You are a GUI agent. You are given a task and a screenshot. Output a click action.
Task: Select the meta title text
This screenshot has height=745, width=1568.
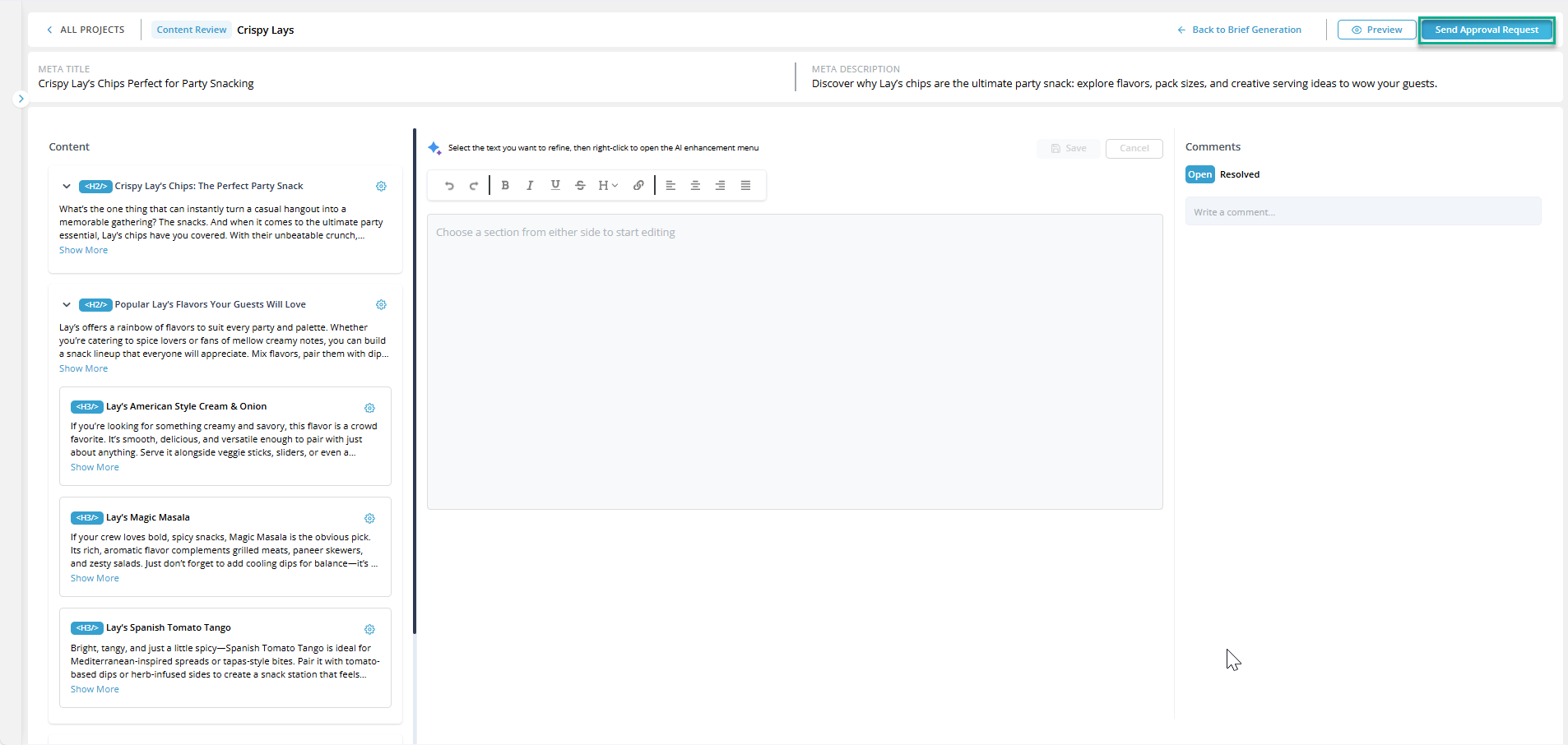pyautogui.click(x=146, y=84)
